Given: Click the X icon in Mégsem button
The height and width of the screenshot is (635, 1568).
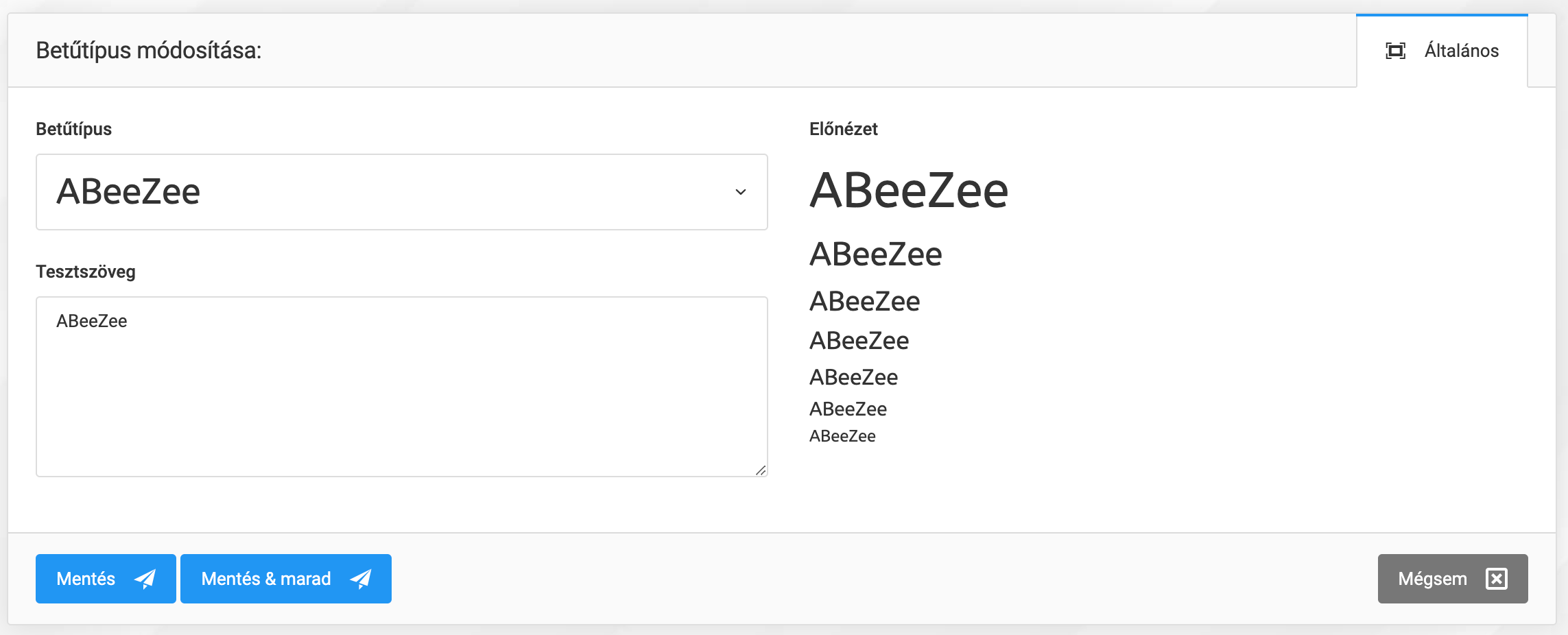Looking at the screenshot, I should (x=1496, y=579).
